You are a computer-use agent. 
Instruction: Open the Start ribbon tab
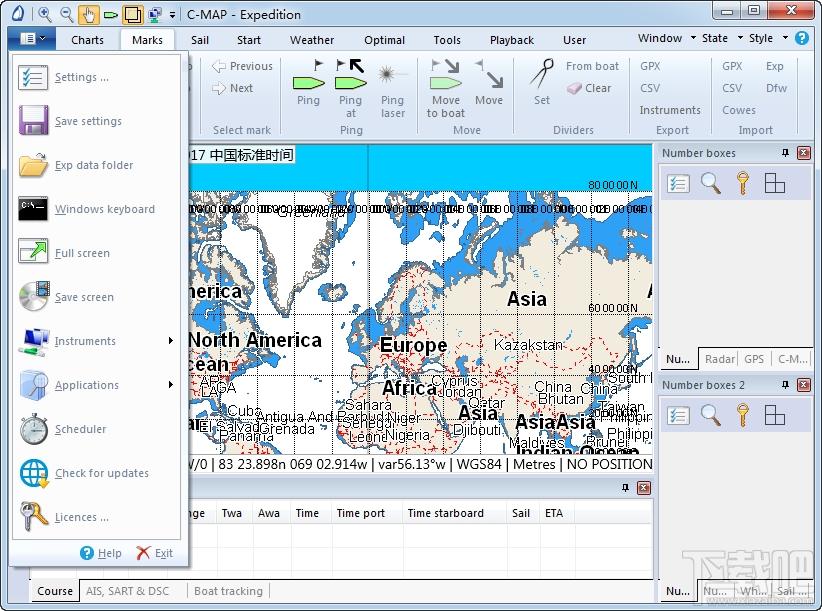[248, 40]
